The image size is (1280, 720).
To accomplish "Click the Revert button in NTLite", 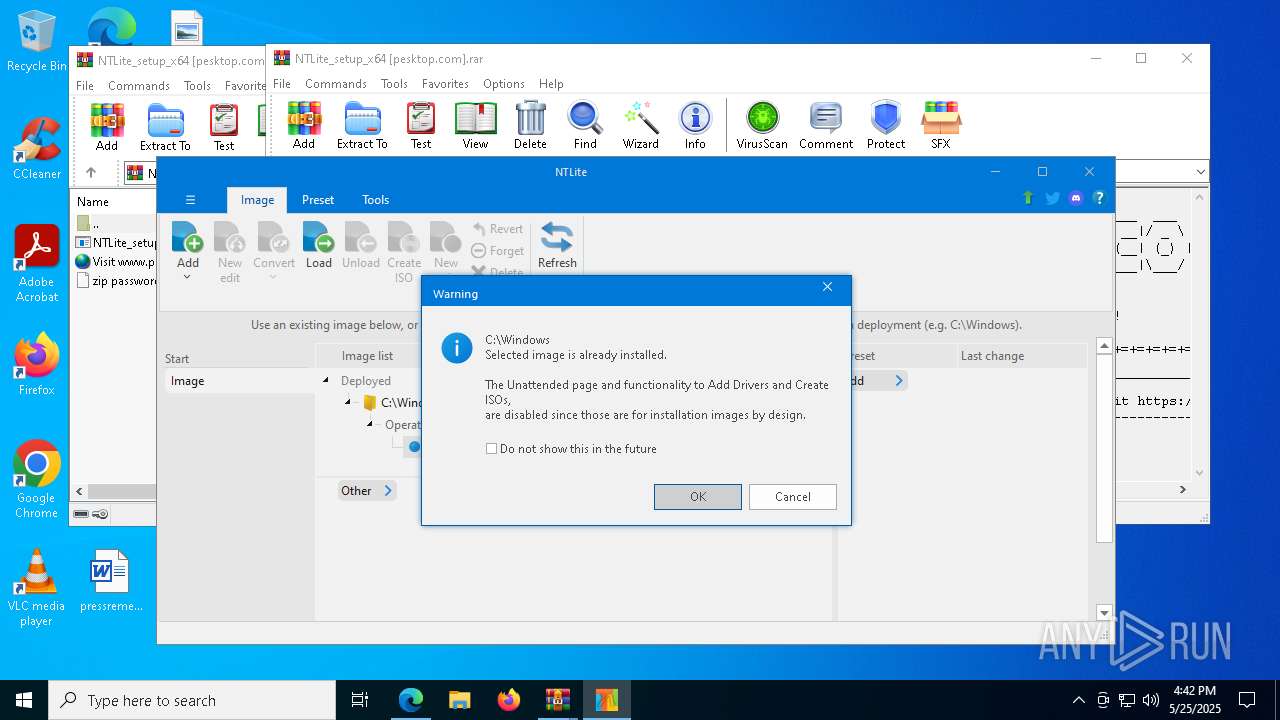I will [x=497, y=229].
